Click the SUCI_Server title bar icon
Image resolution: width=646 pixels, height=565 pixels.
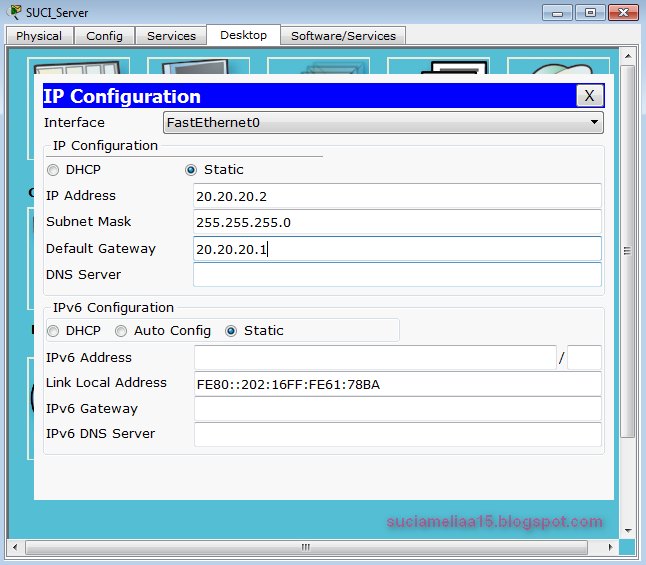coord(15,12)
